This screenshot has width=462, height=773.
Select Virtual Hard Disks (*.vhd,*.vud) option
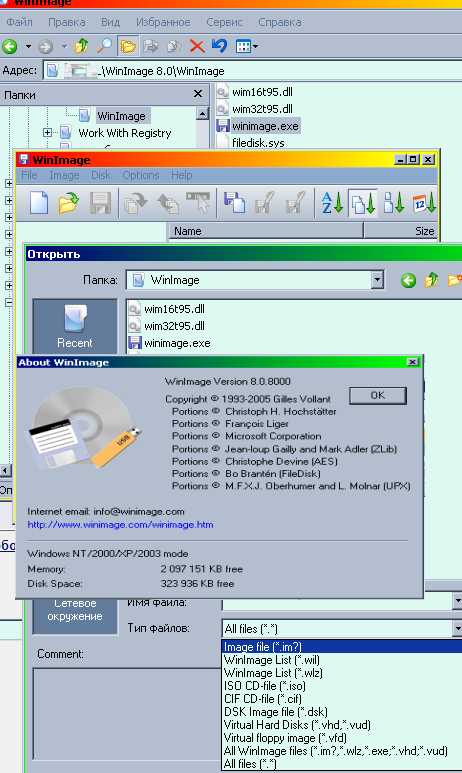(x=342, y=725)
